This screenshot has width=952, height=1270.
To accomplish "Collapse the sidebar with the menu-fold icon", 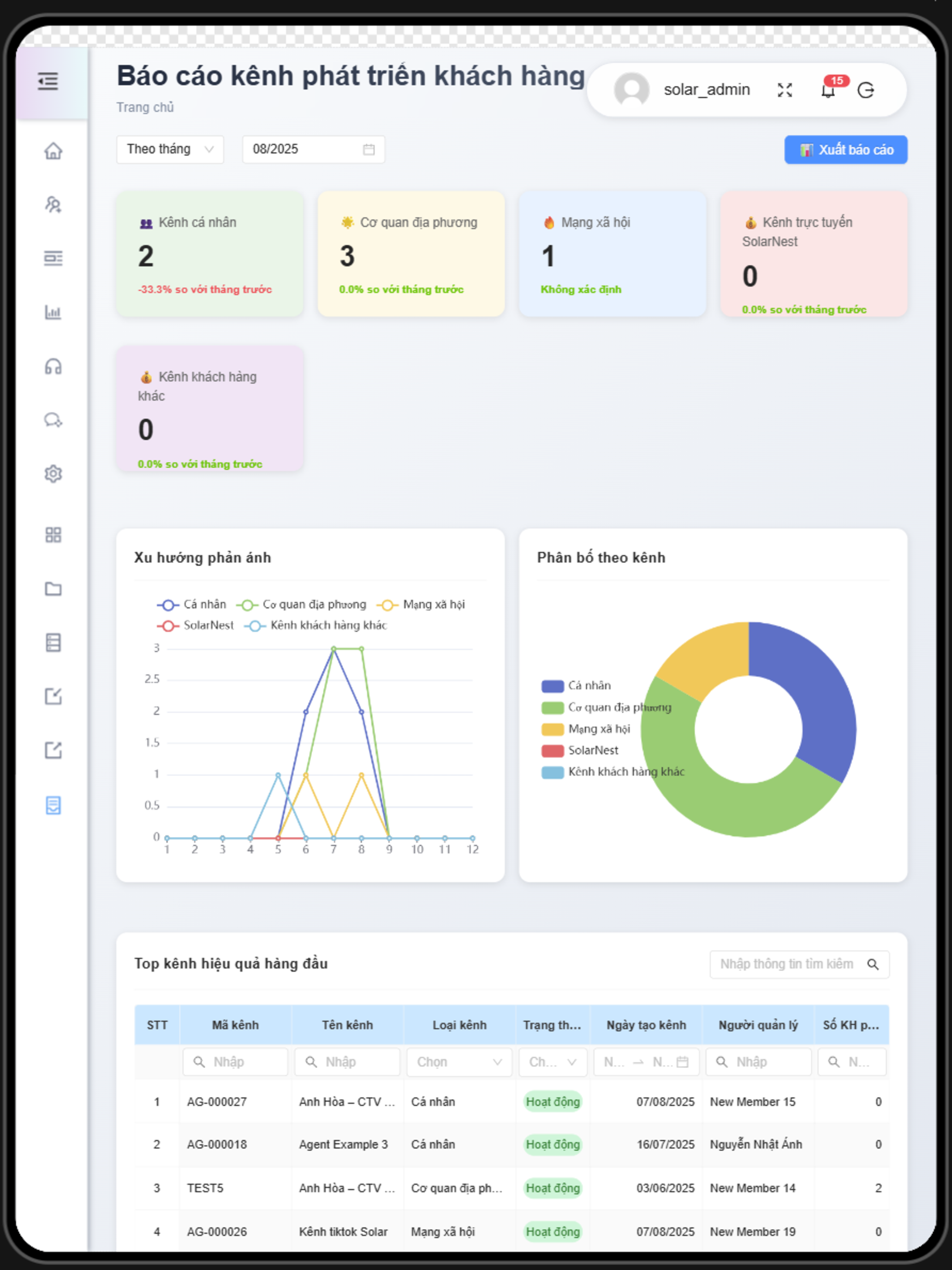I will [x=48, y=81].
